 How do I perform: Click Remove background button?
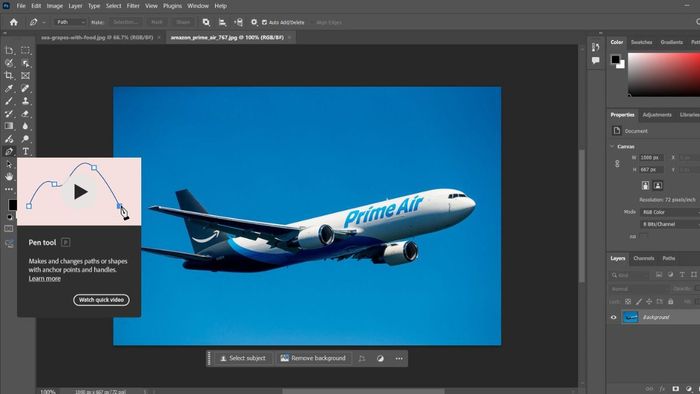click(313, 358)
